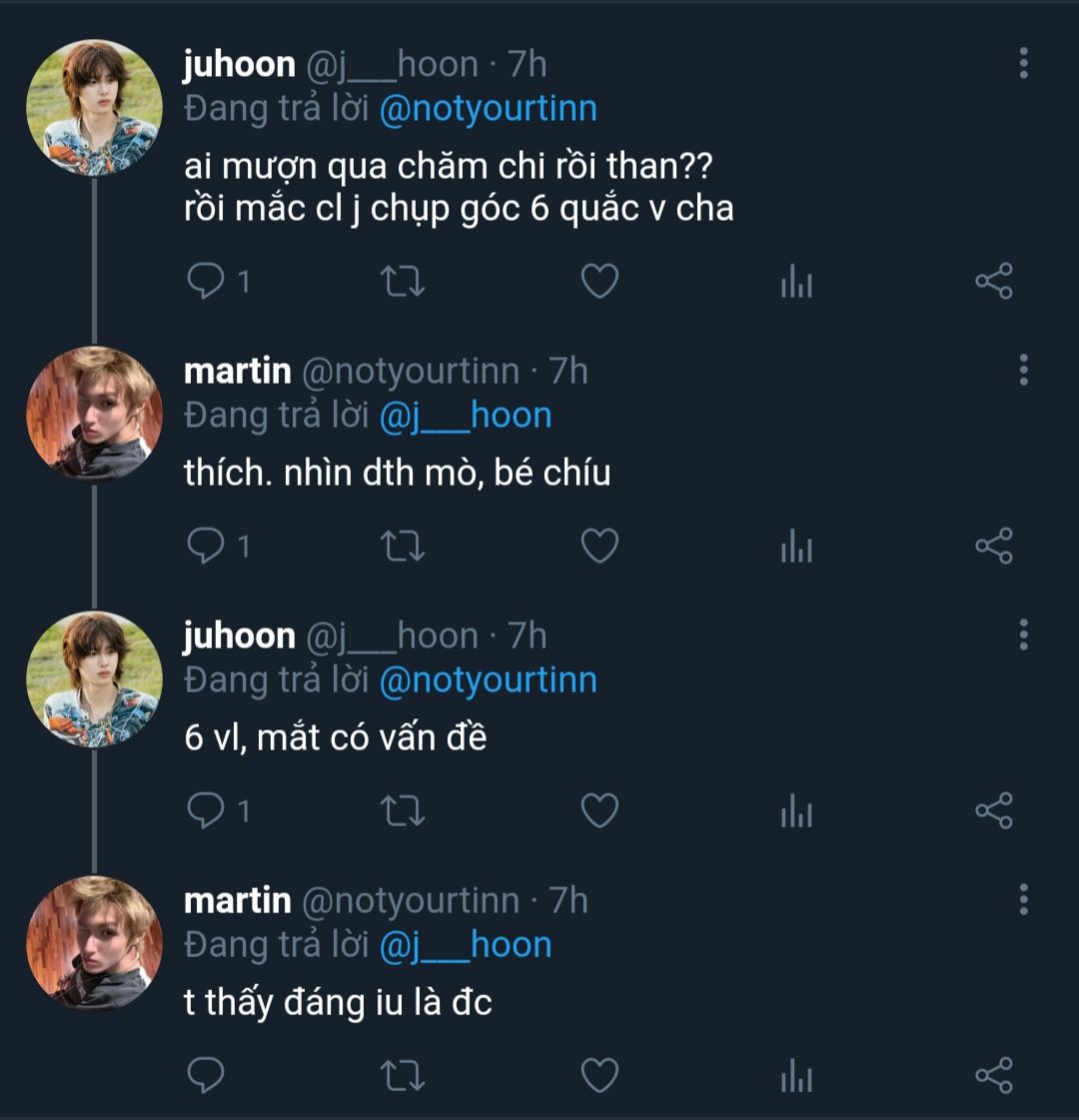
Task: Open the @j___hoon mention in martin's last reply
Action: pos(466,945)
